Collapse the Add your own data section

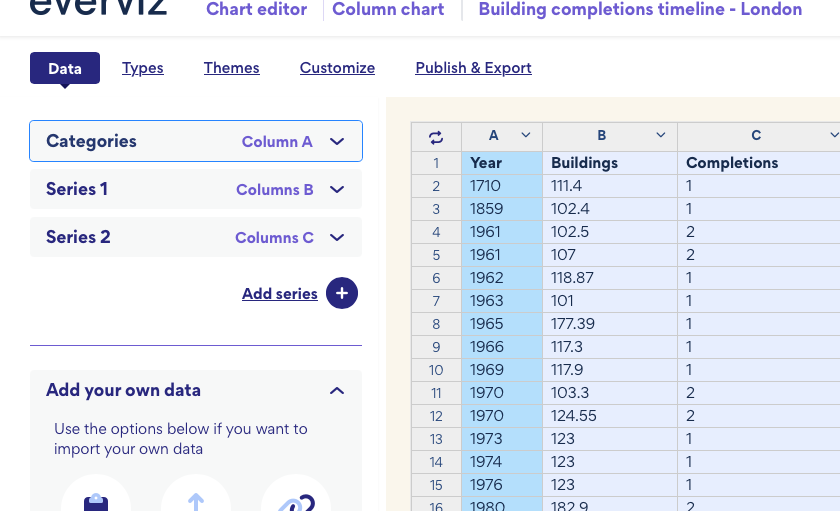coord(337,391)
